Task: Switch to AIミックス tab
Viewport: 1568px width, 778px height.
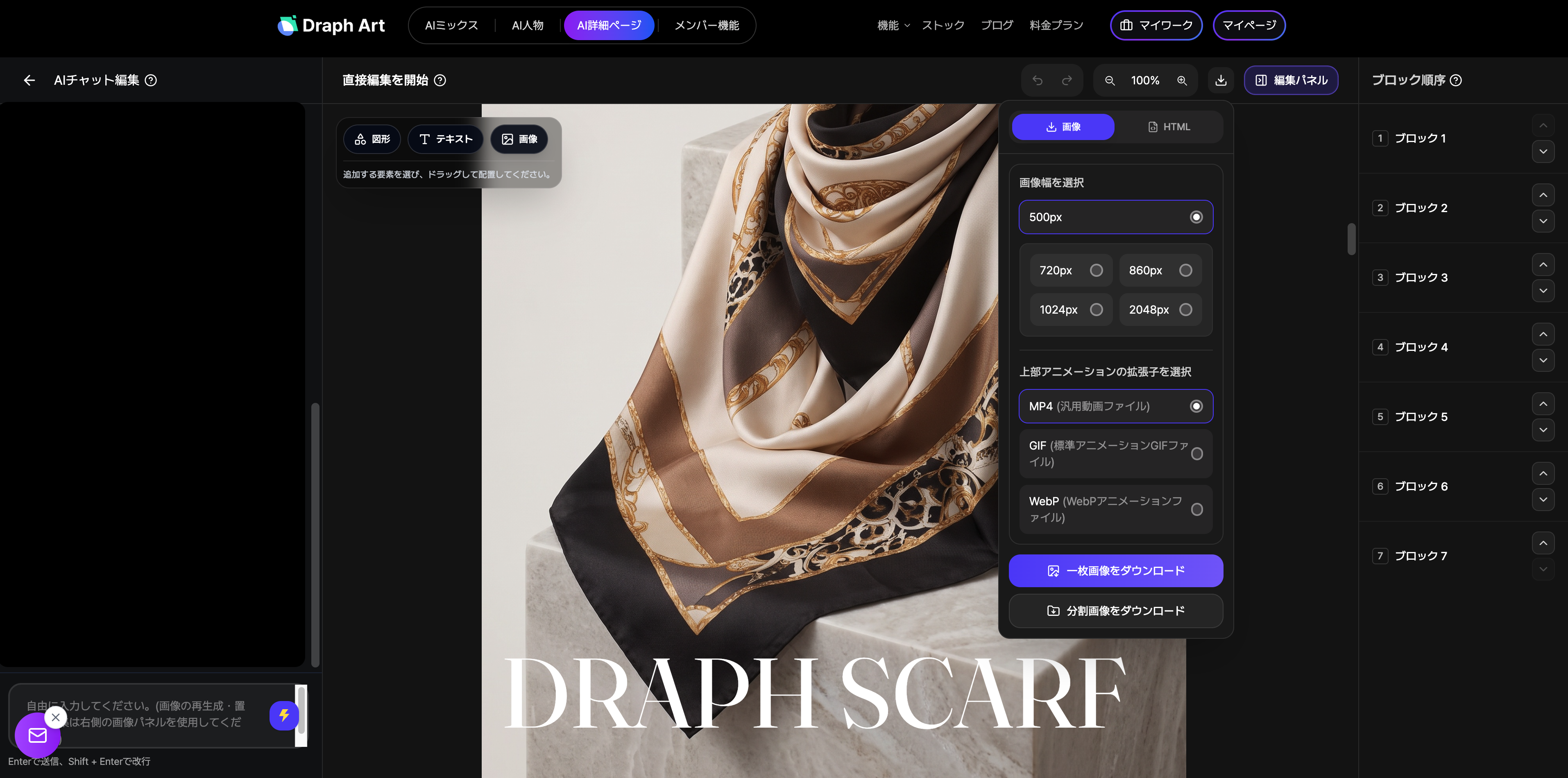Action: pos(452,25)
